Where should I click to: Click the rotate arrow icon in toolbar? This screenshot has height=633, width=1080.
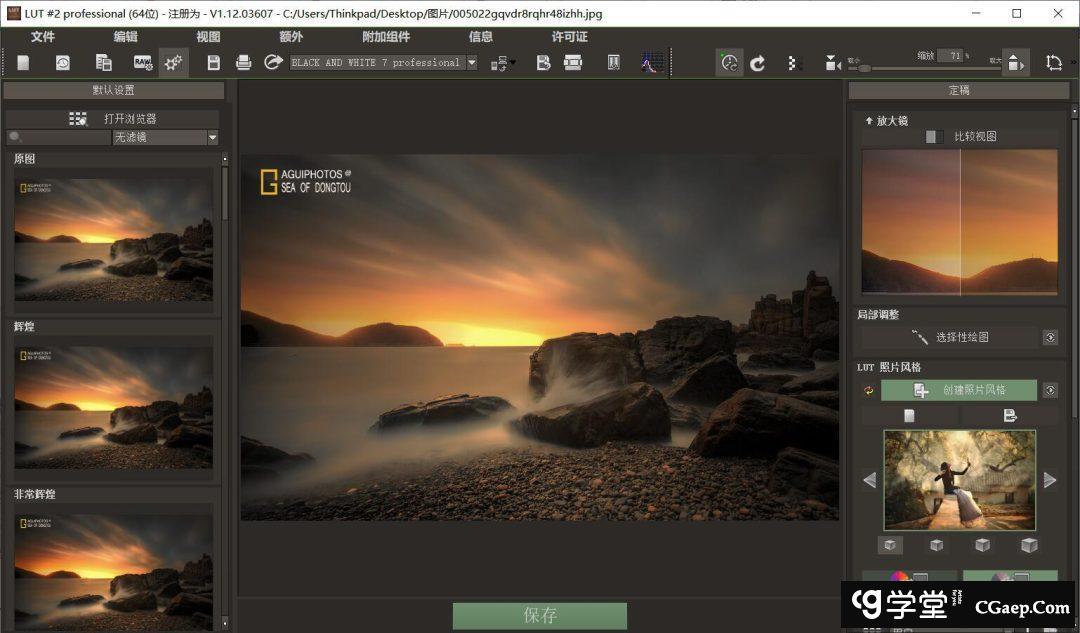[x=758, y=63]
